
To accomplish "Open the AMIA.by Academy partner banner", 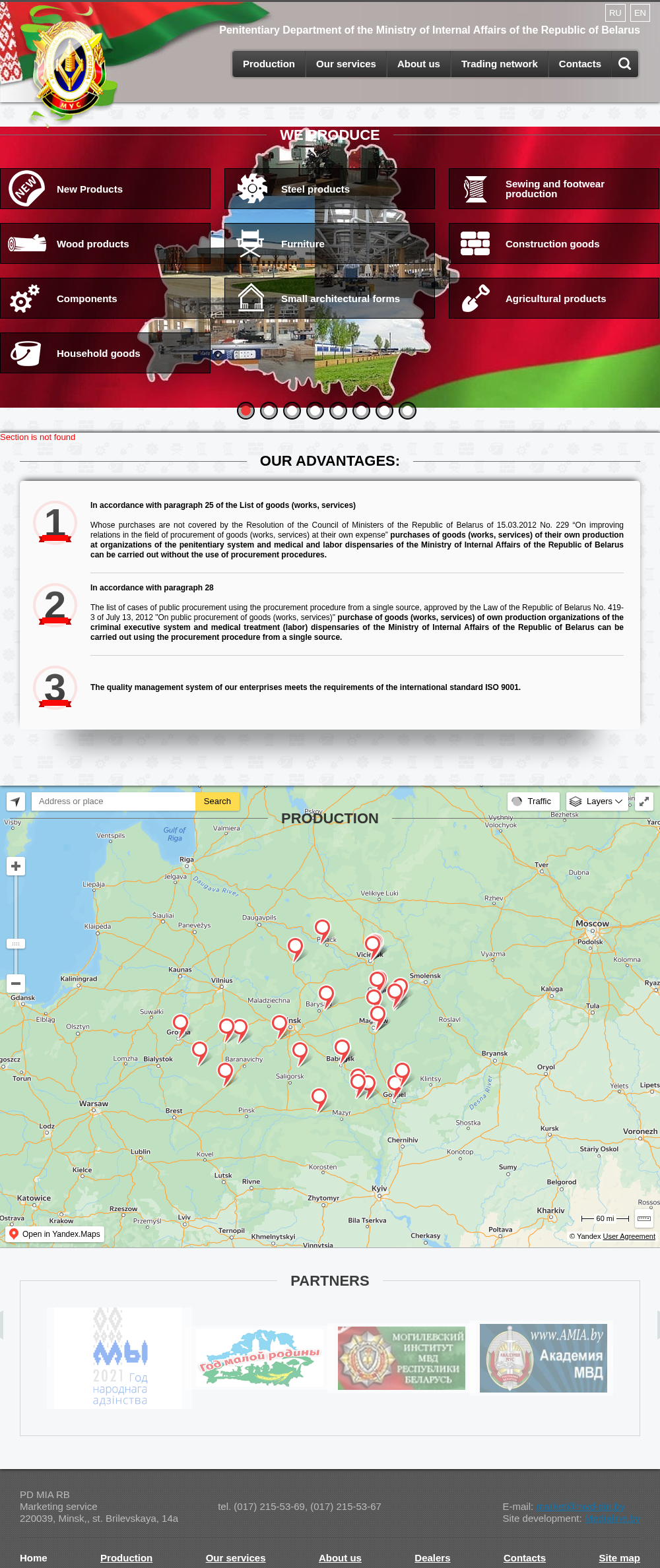I will 543,1358.
